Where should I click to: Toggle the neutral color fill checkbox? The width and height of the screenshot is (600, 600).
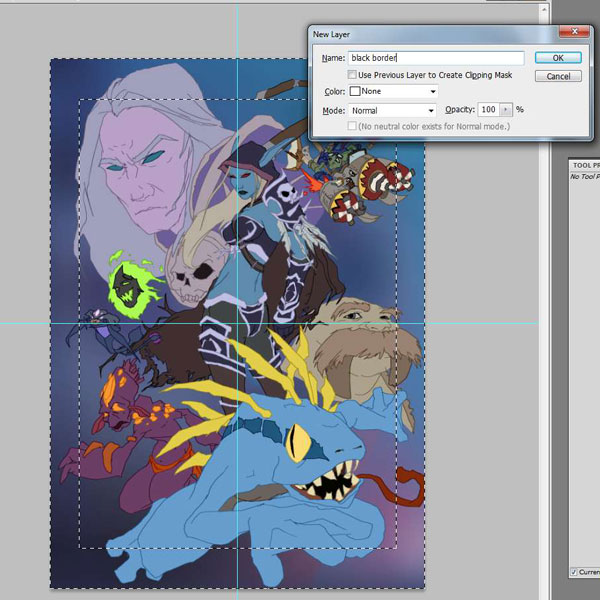coord(352,126)
